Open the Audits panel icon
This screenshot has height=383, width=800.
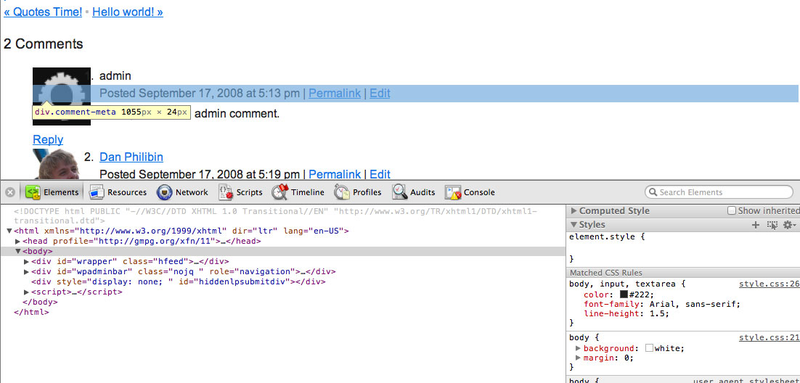point(399,192)
